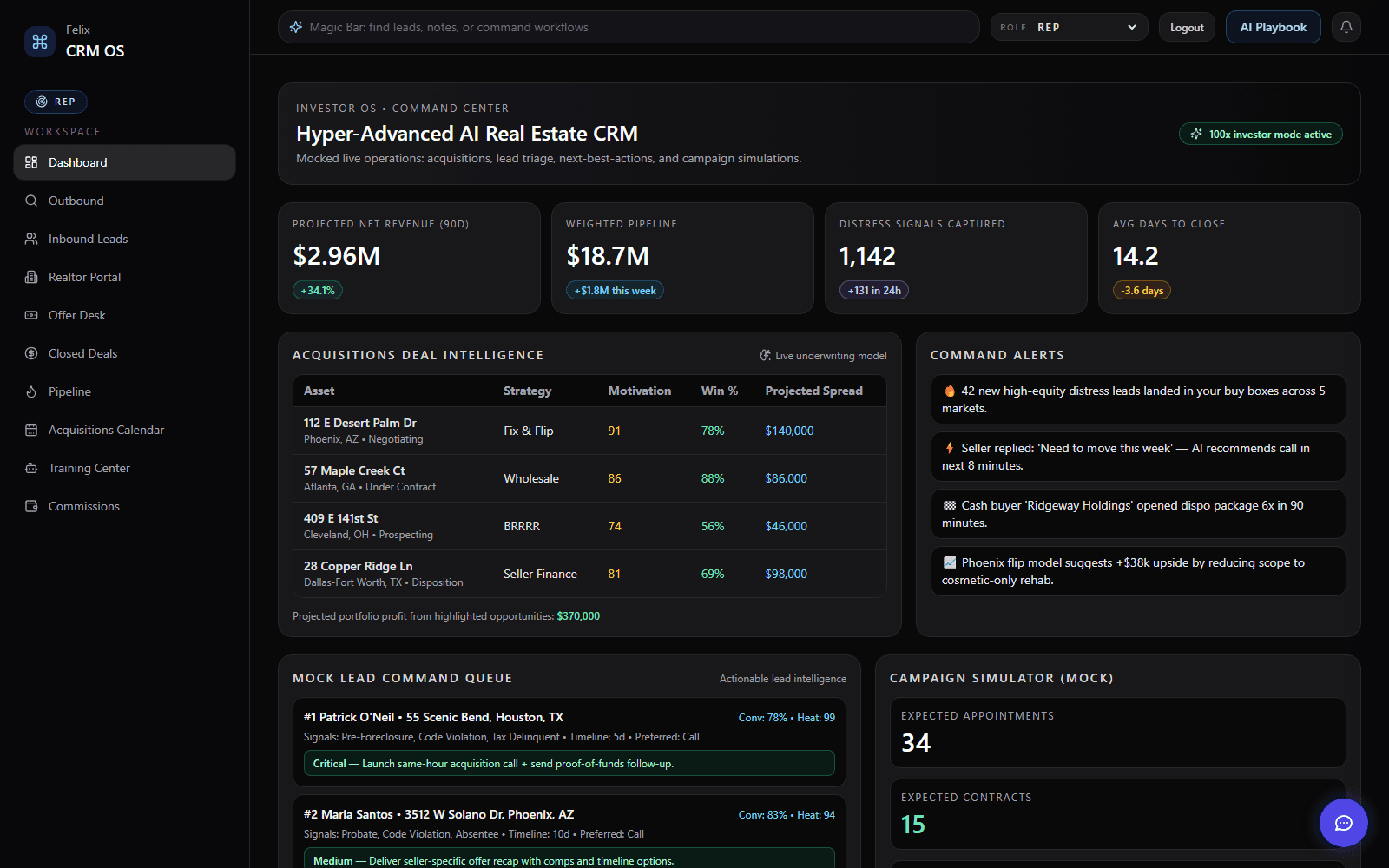The width and height of the screenshot is (1389, 868).
Task: Click the notification bell icon
Action: (x=1346, y=27)
